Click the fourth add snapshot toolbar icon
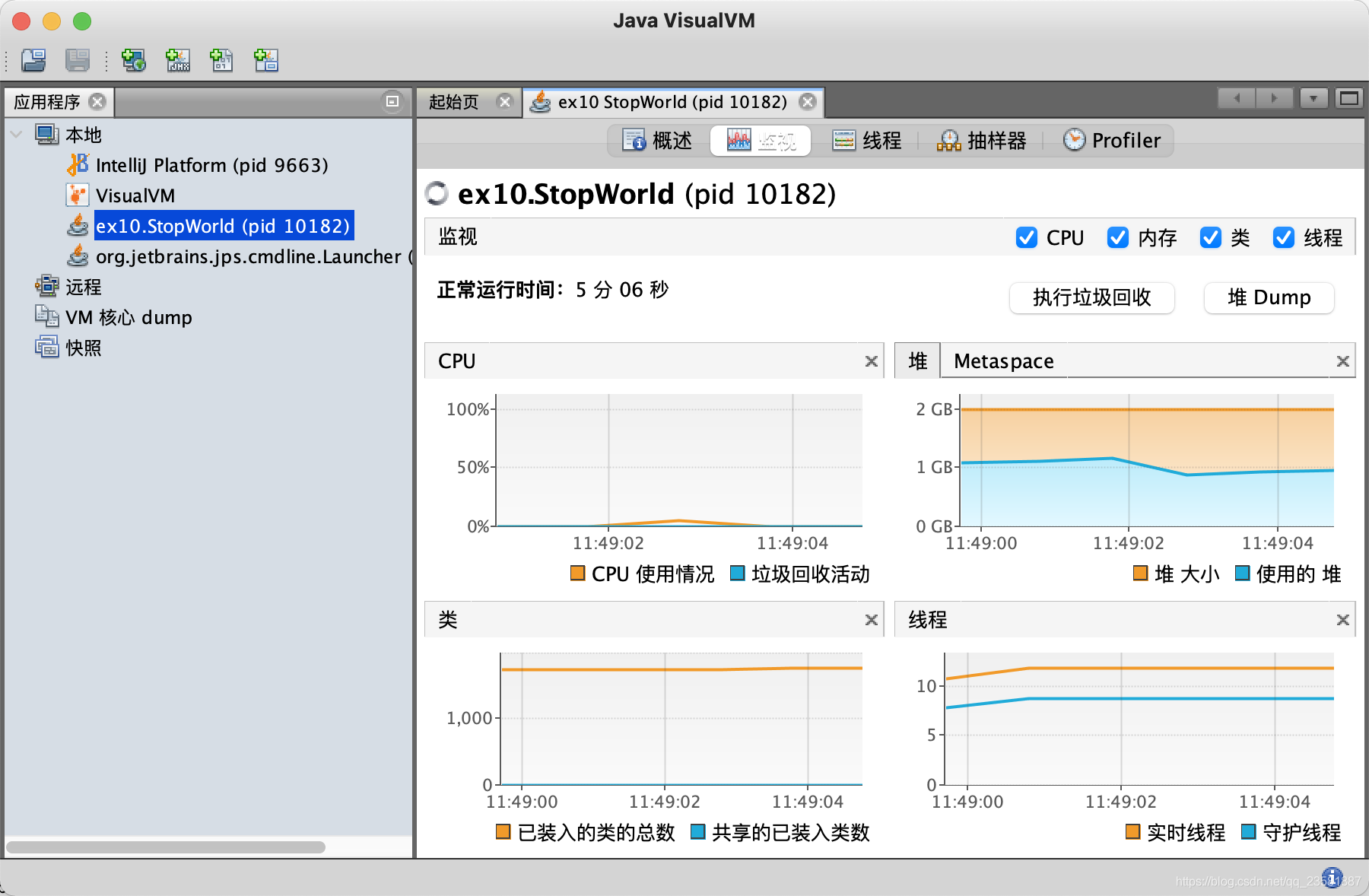The width and height of the screenshot is (1369, 896). [x=266, y=60]
